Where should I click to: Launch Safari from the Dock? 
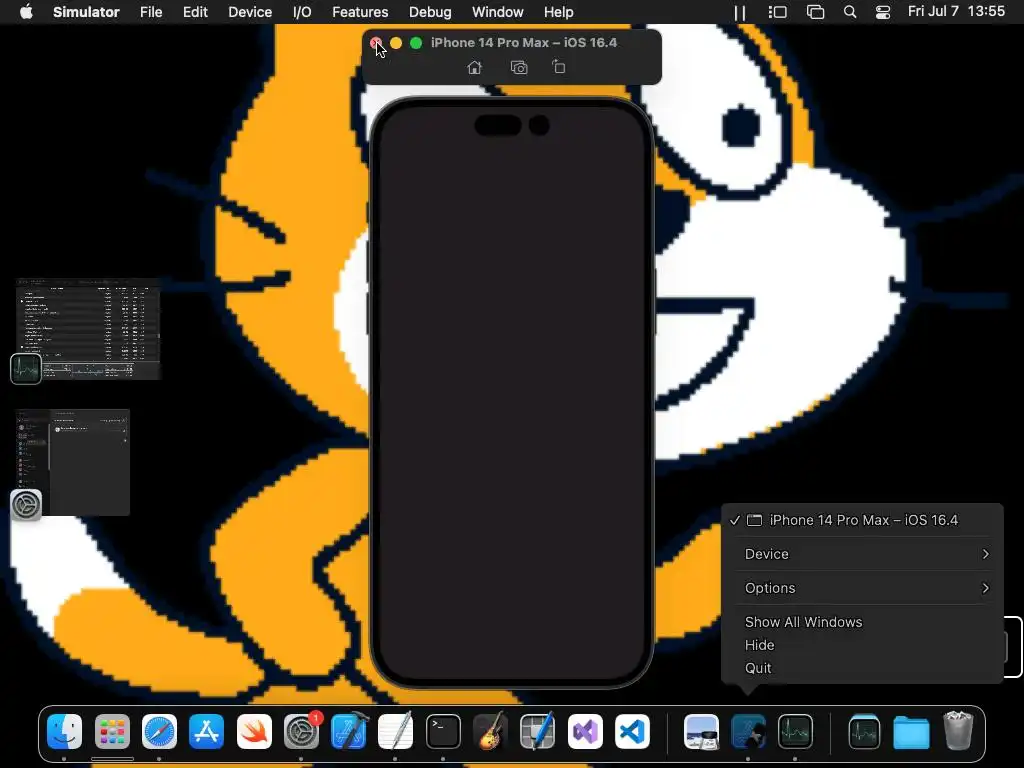(159, 731)
